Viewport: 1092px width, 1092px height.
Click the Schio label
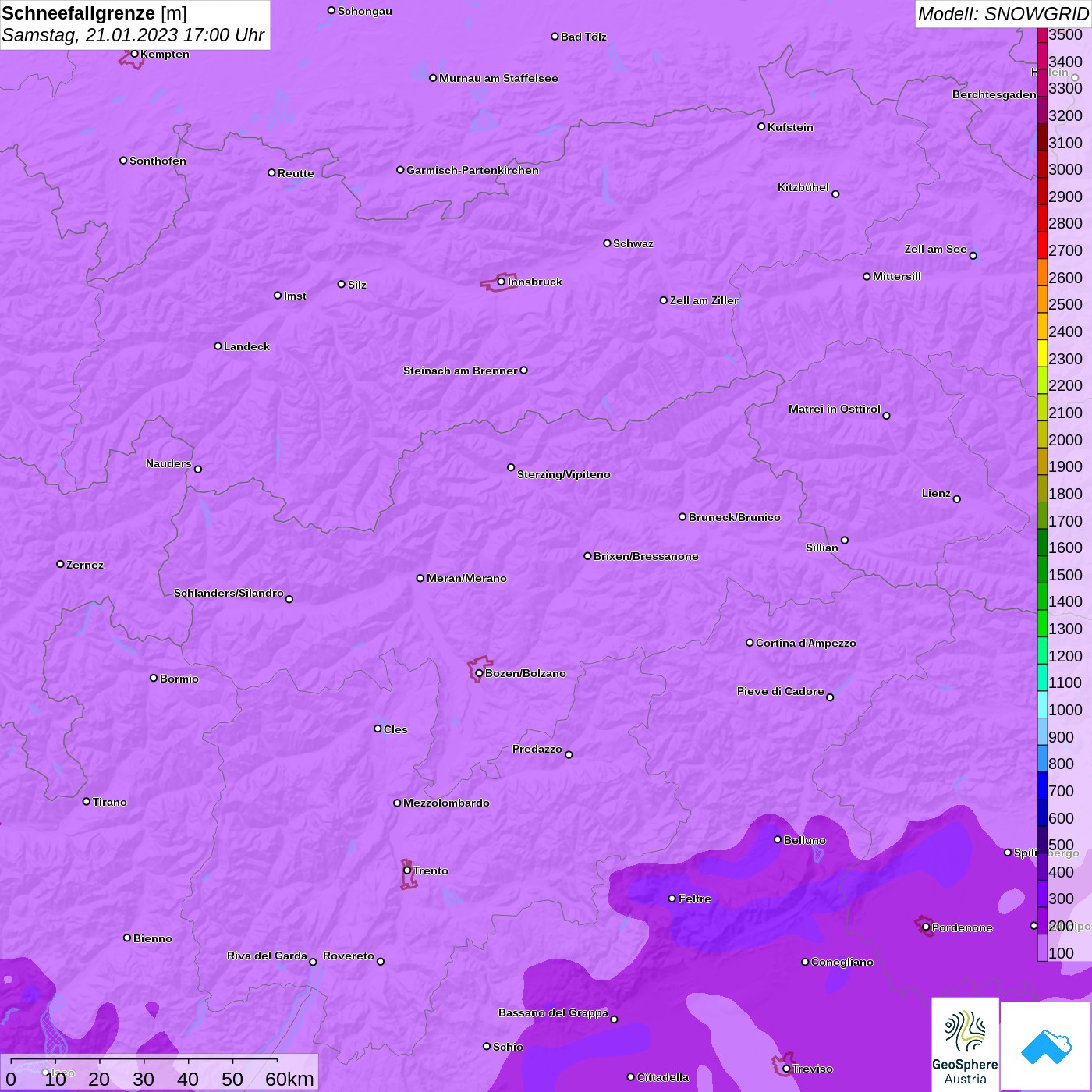[508, 1047]
